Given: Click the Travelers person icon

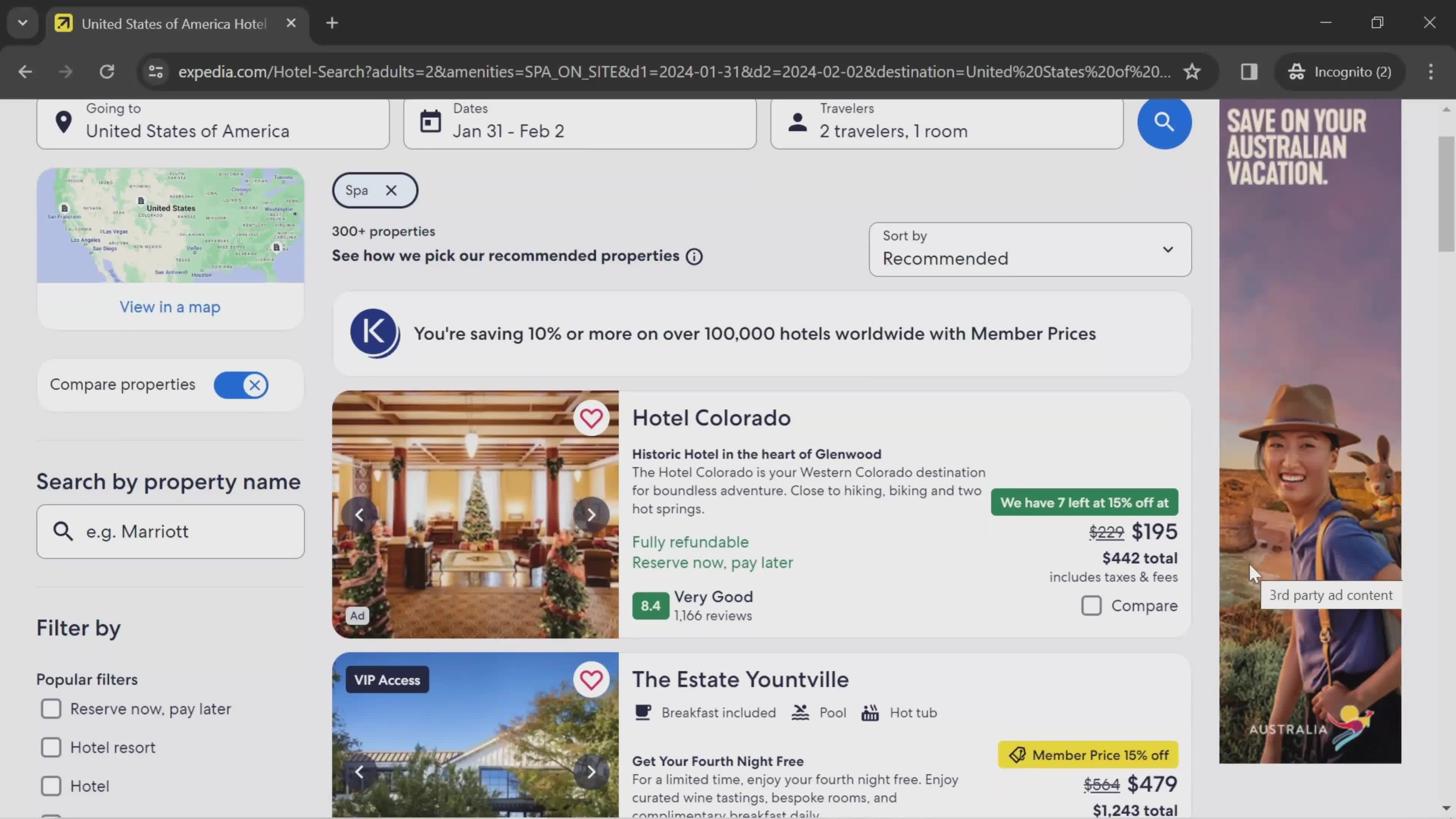Looking at the screenshot, I should click(797, 122).
